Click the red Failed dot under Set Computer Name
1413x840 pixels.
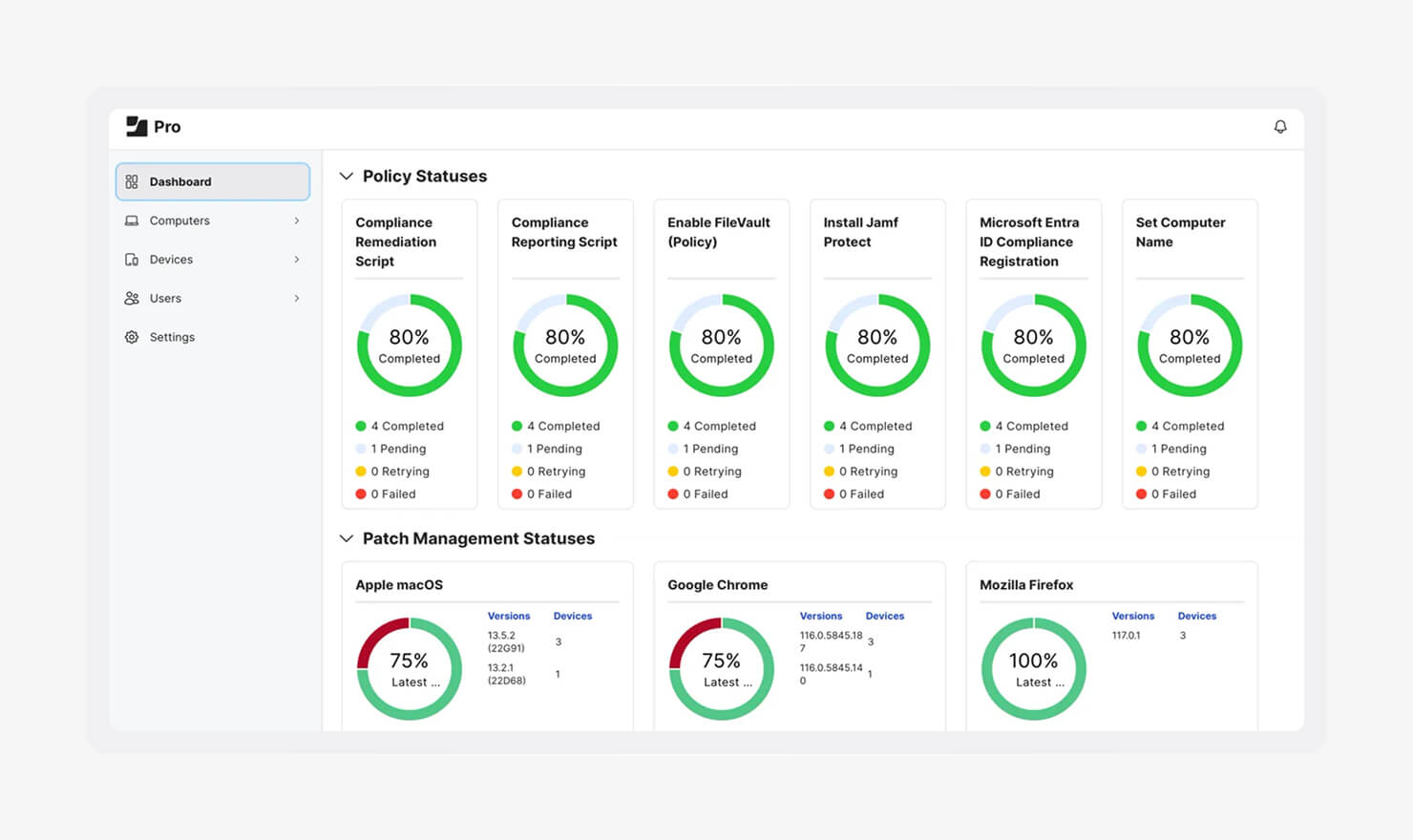1141,494
